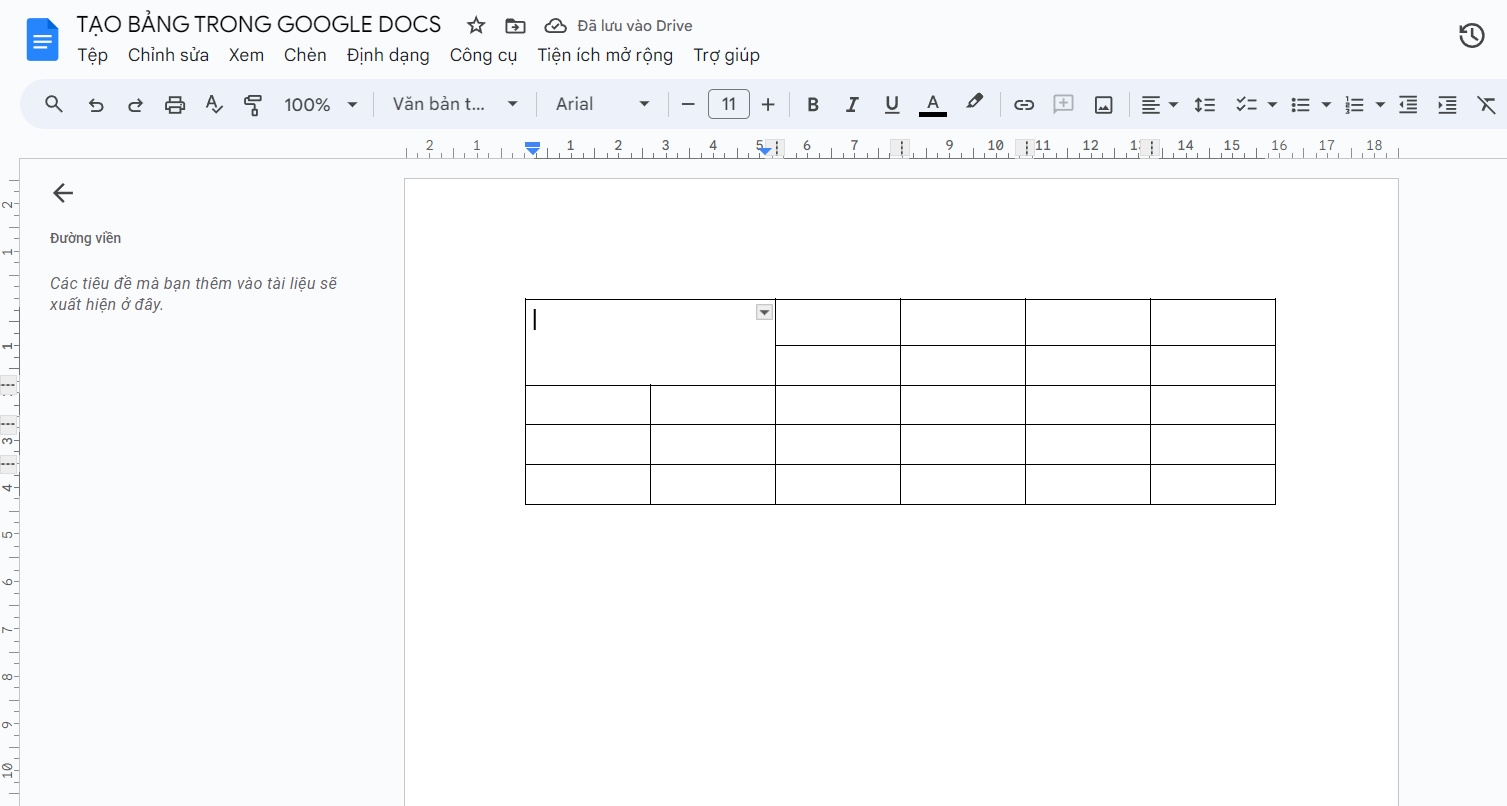Open document version history
1507x806 pixels.
coord(1471,35)
